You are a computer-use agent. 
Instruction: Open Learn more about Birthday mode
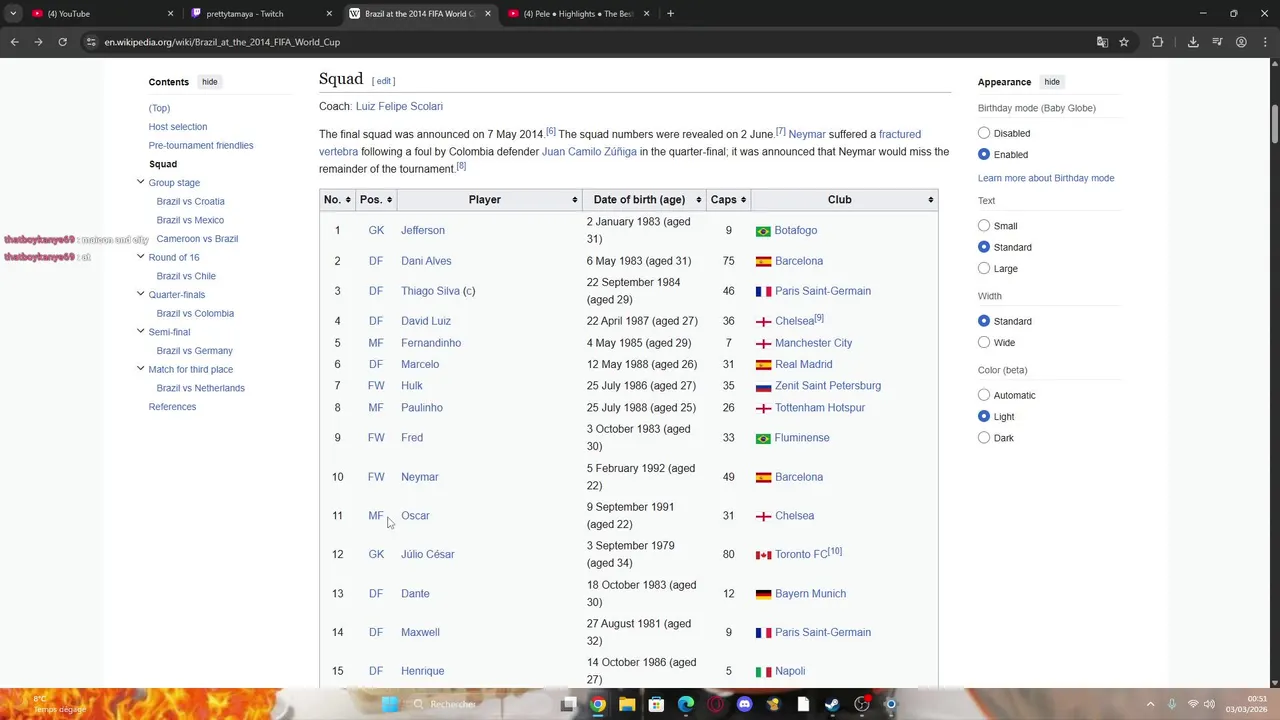[1046, 178]
